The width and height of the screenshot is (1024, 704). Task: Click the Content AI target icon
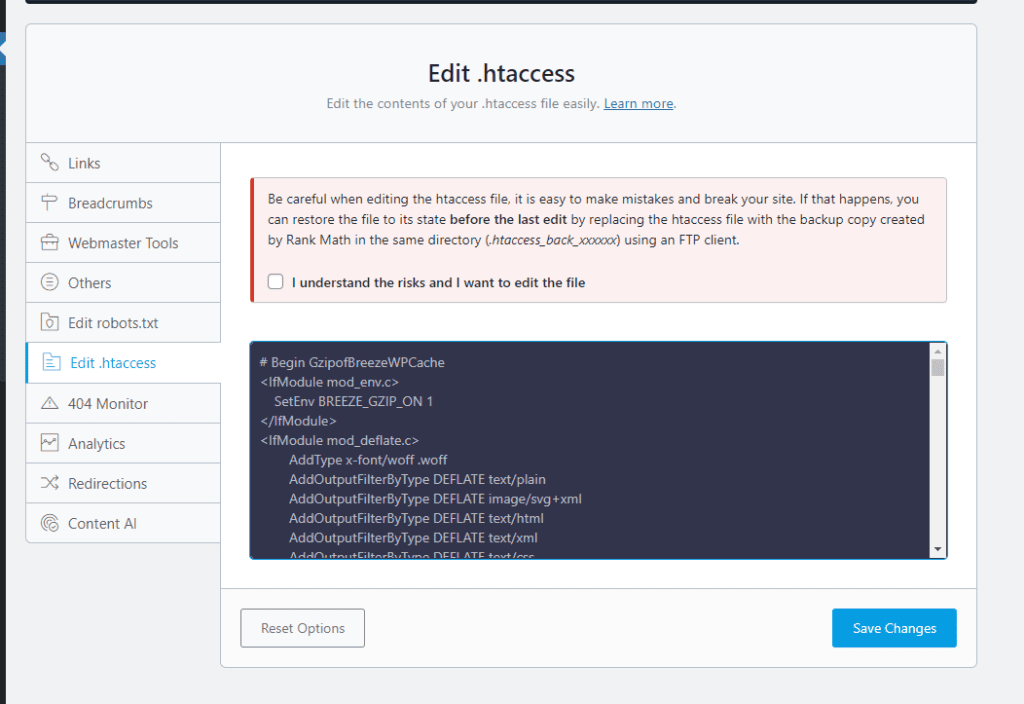[x=50, y=522]
